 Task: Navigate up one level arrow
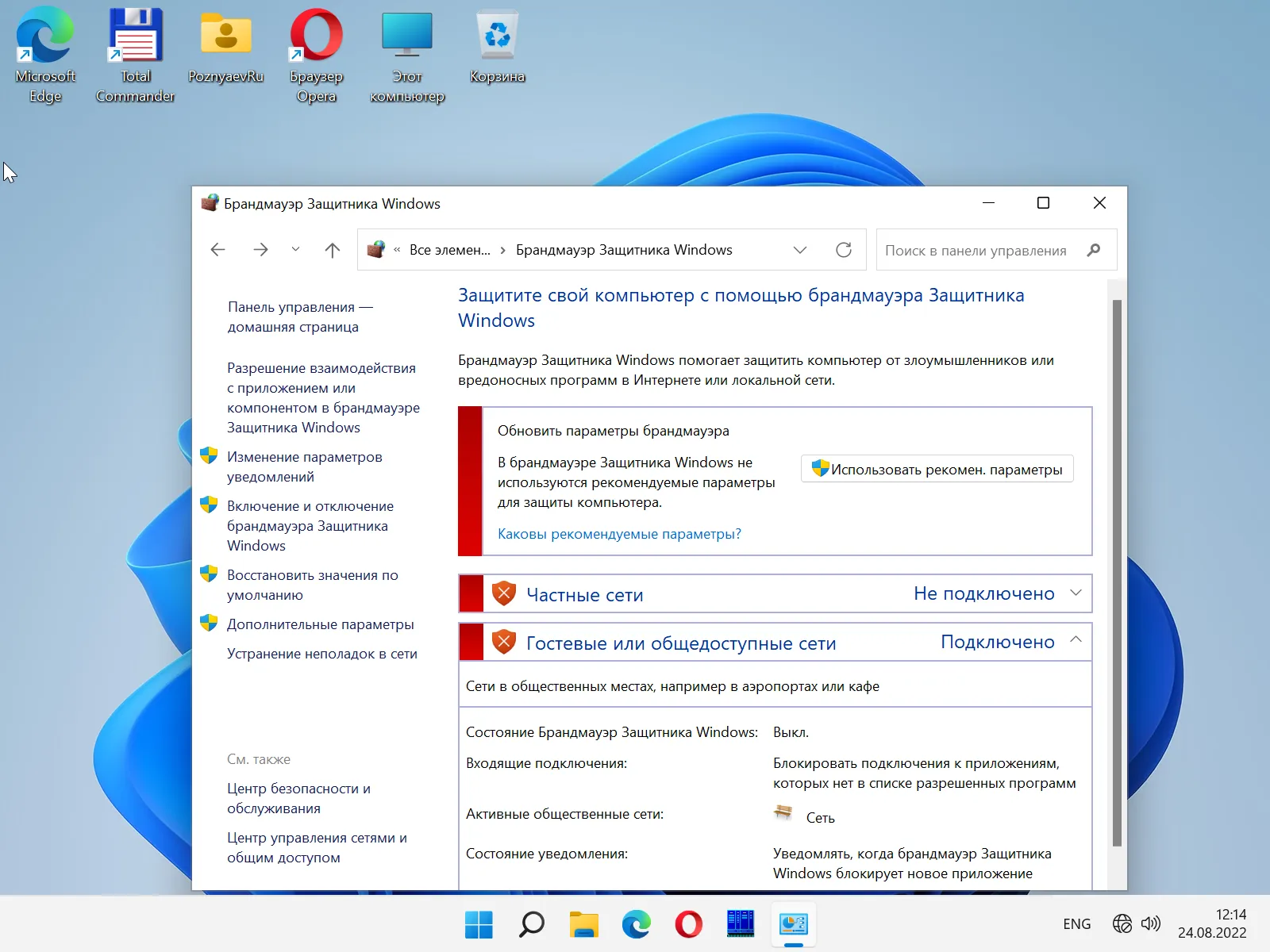(x=333, y=250)
